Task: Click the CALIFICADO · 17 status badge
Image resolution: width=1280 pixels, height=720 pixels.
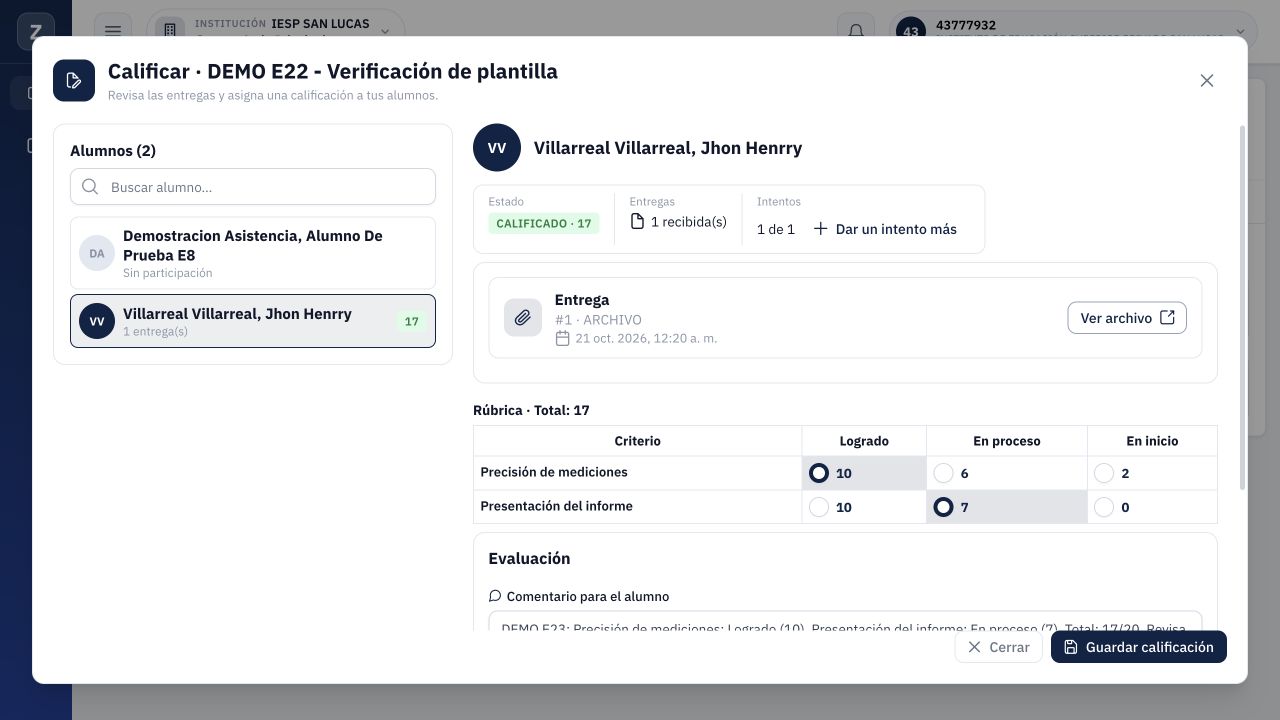Action: (544, 223)
